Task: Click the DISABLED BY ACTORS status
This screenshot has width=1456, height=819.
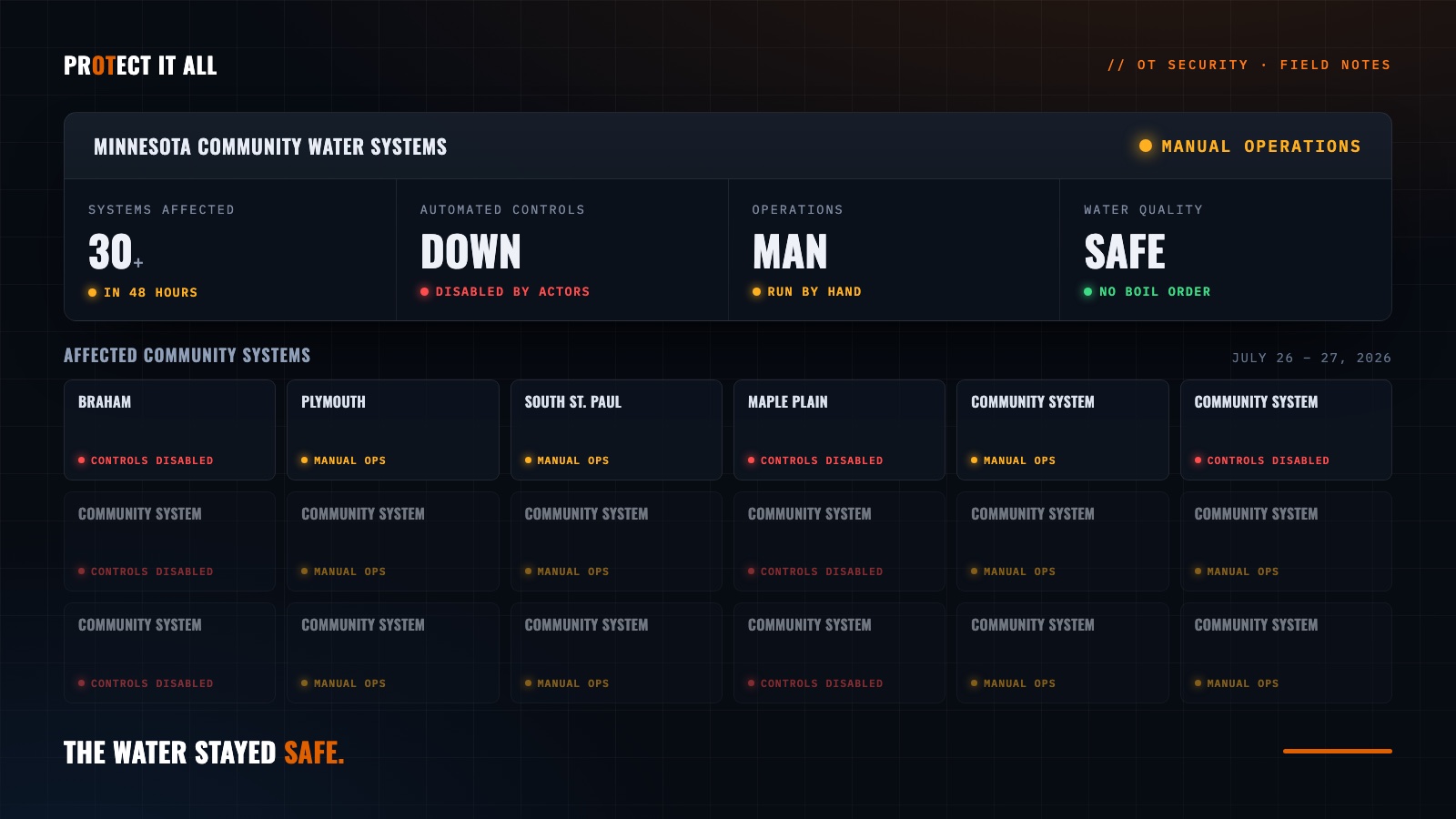Action: pos(512,291)
